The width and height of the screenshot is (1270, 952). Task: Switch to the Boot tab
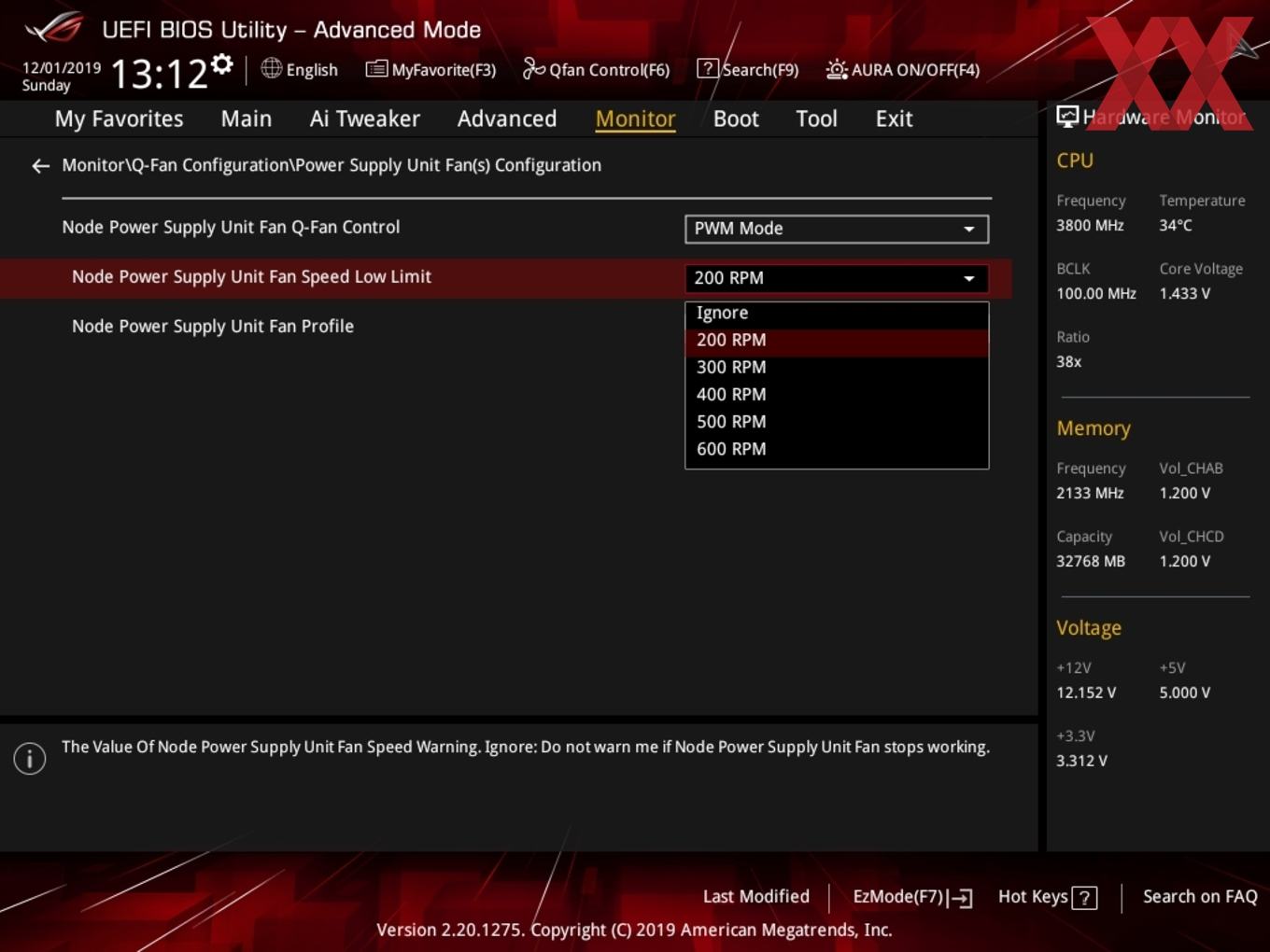click(736, 119)
